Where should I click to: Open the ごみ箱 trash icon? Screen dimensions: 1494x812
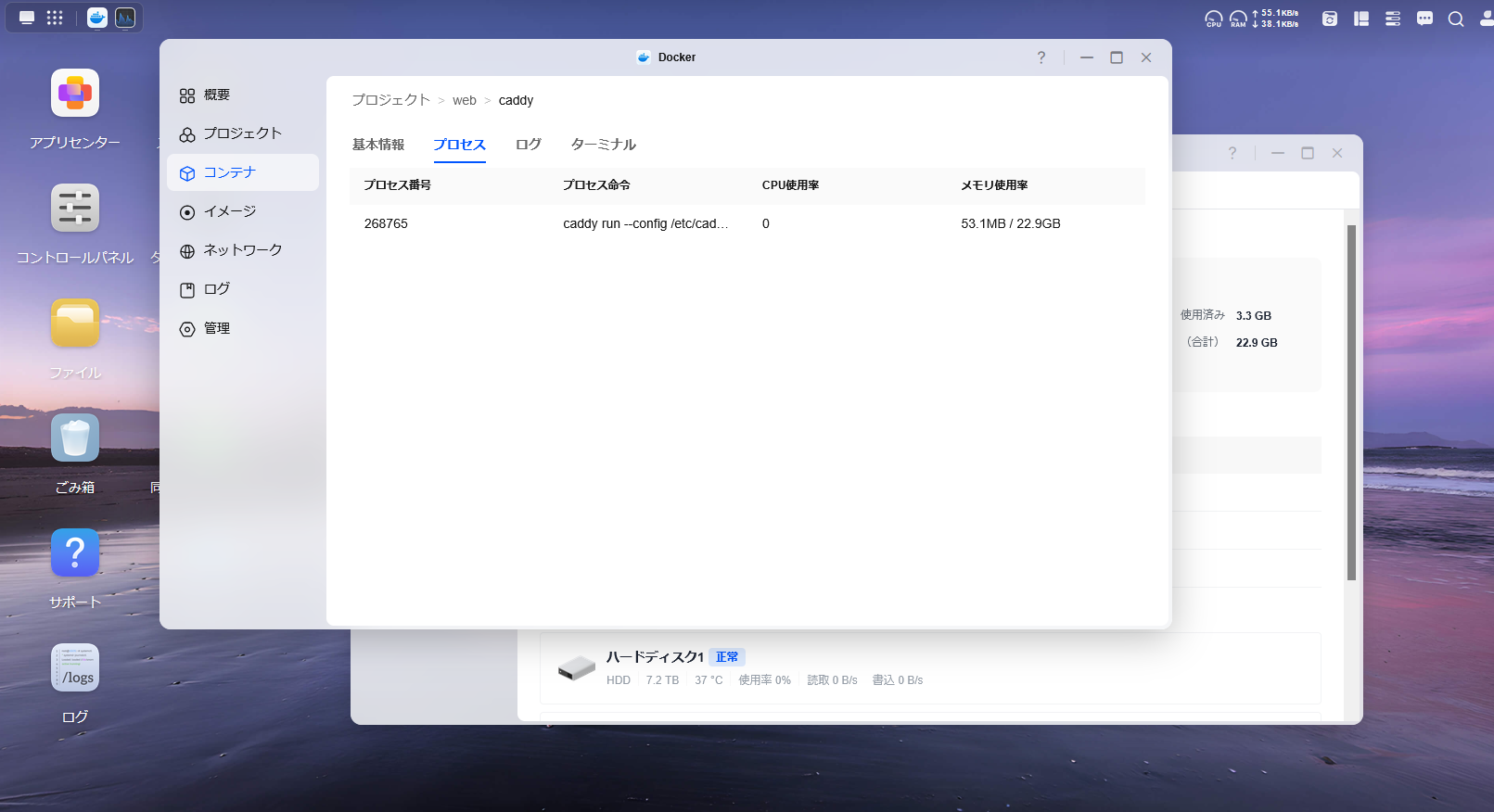(x=75, y=438)
